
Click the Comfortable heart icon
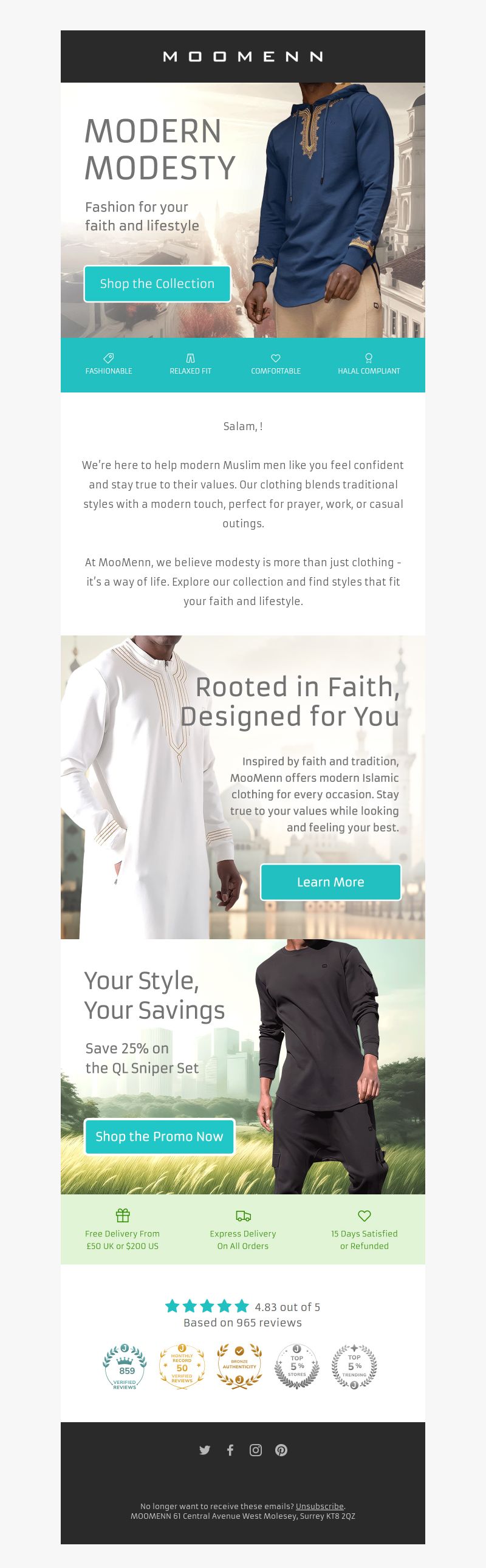click(x=275, y=358)
